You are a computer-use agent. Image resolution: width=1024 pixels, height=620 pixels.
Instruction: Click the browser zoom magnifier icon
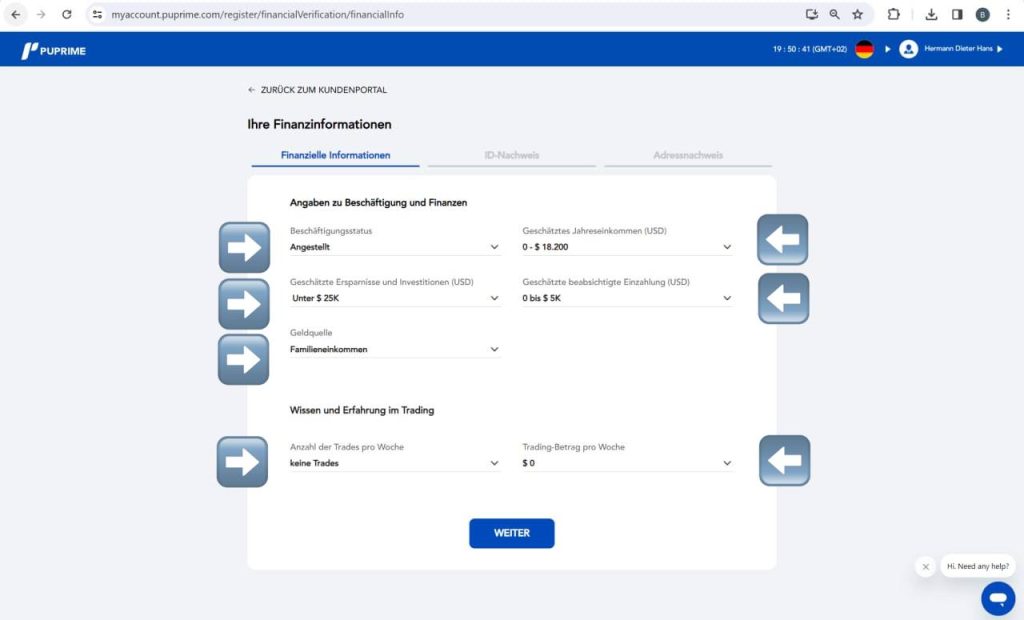tap(834, 15)
